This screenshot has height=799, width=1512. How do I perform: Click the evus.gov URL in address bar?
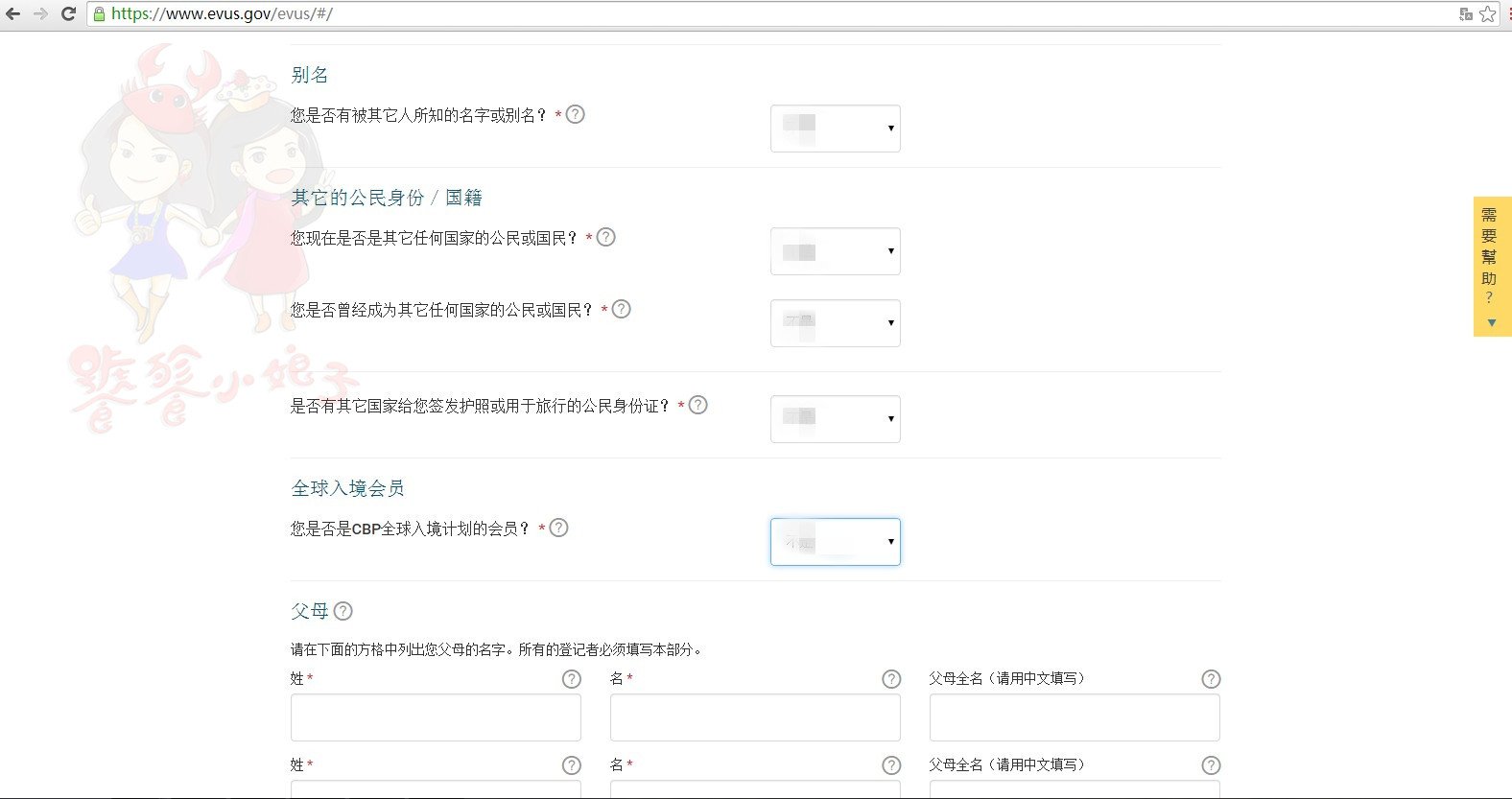click(x=222, y=13)
